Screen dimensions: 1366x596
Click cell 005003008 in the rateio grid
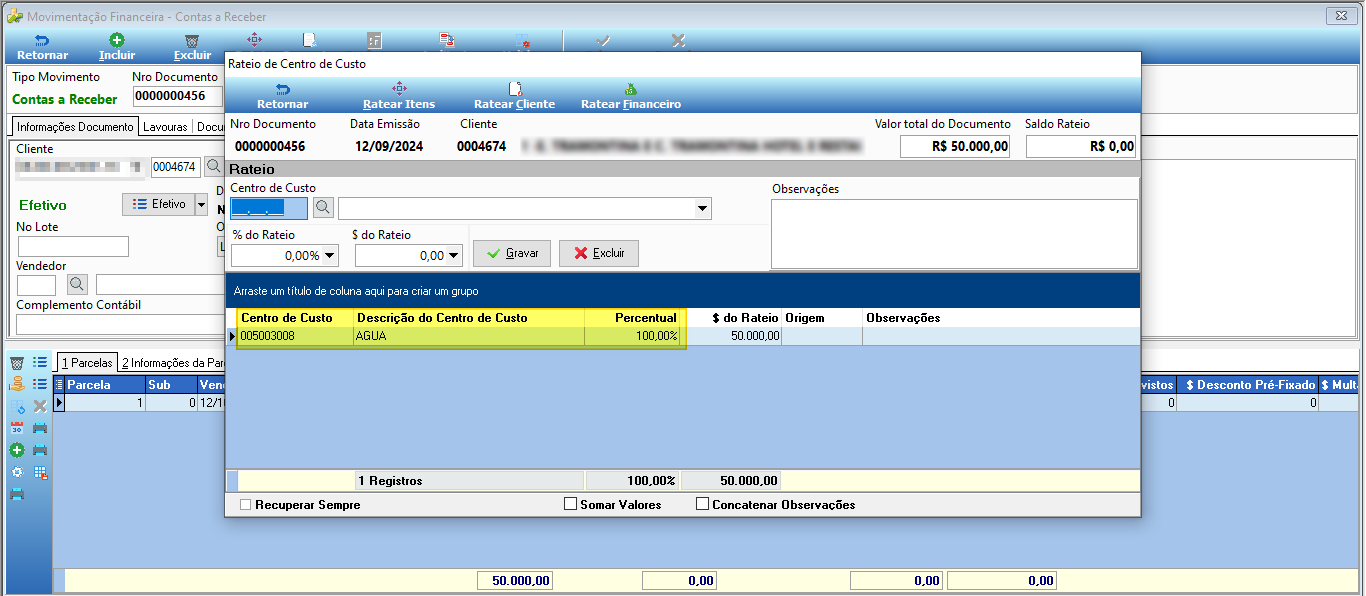click(x=295, y=336)
